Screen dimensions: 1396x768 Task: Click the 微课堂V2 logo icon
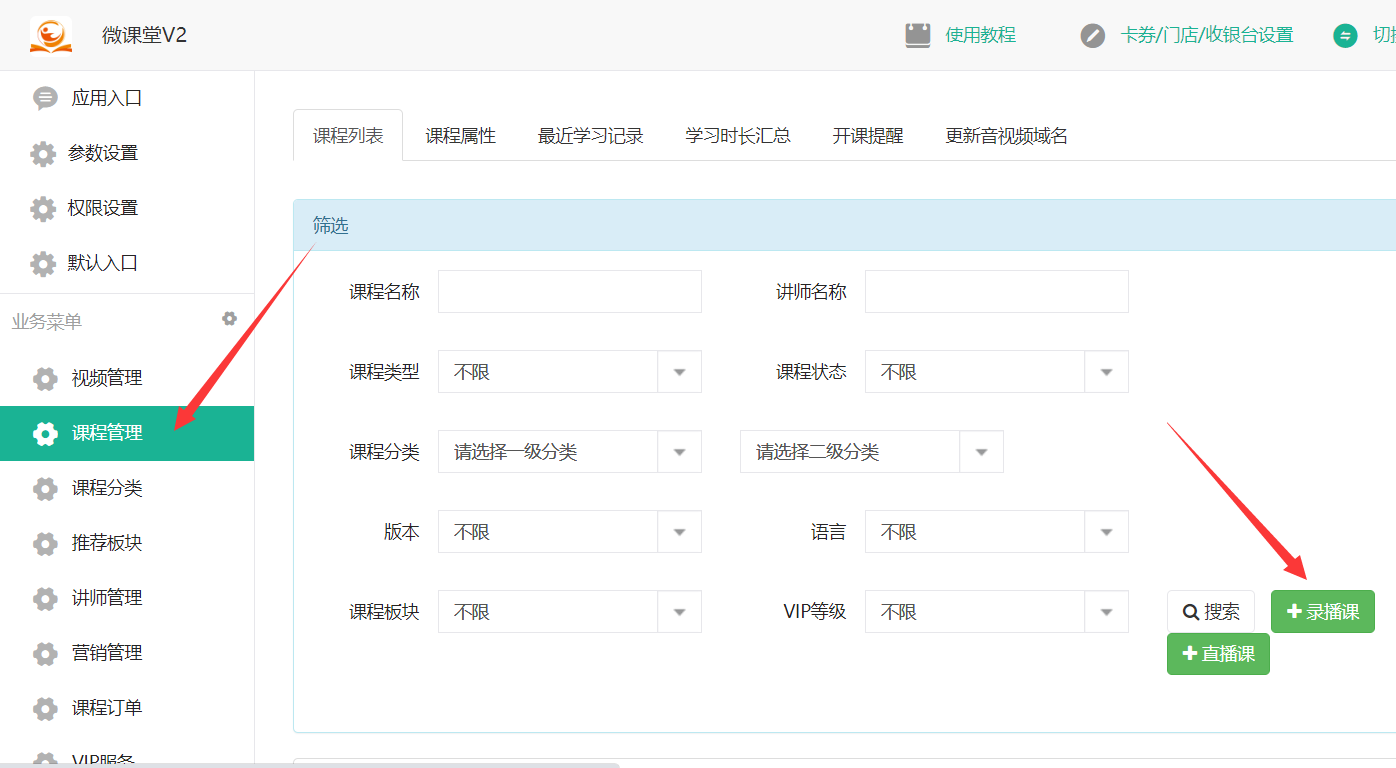pyautogui.click(x=51, y=35)
